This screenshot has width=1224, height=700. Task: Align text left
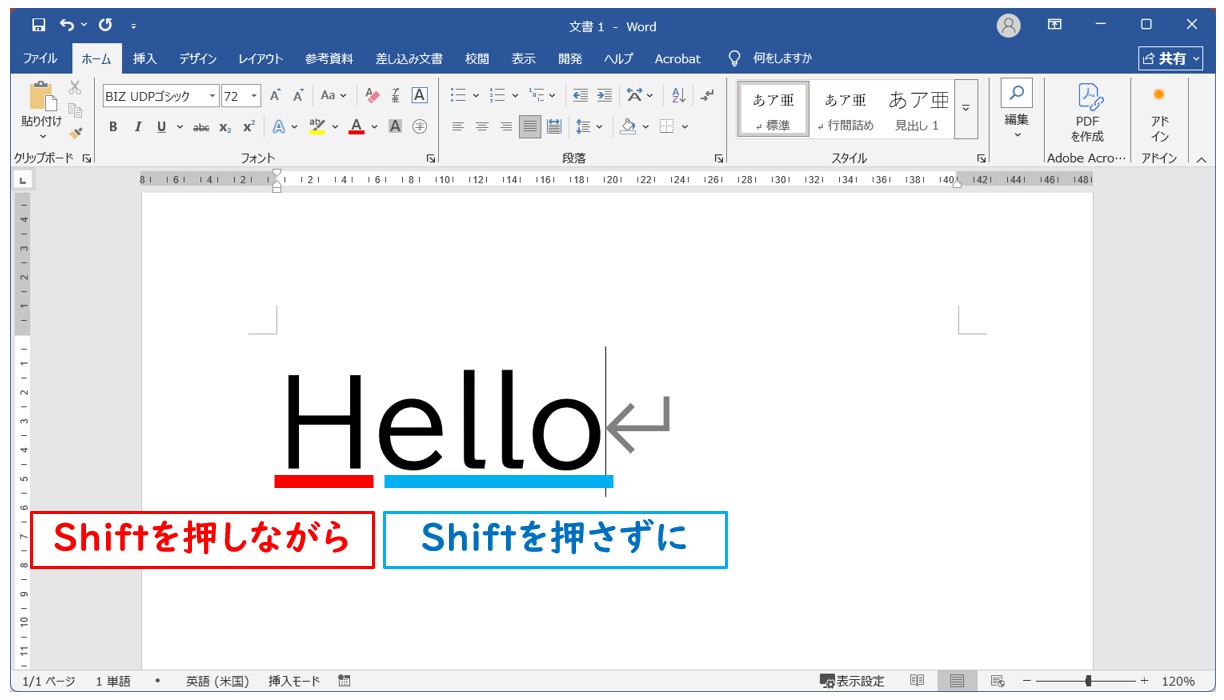(458, 127)
